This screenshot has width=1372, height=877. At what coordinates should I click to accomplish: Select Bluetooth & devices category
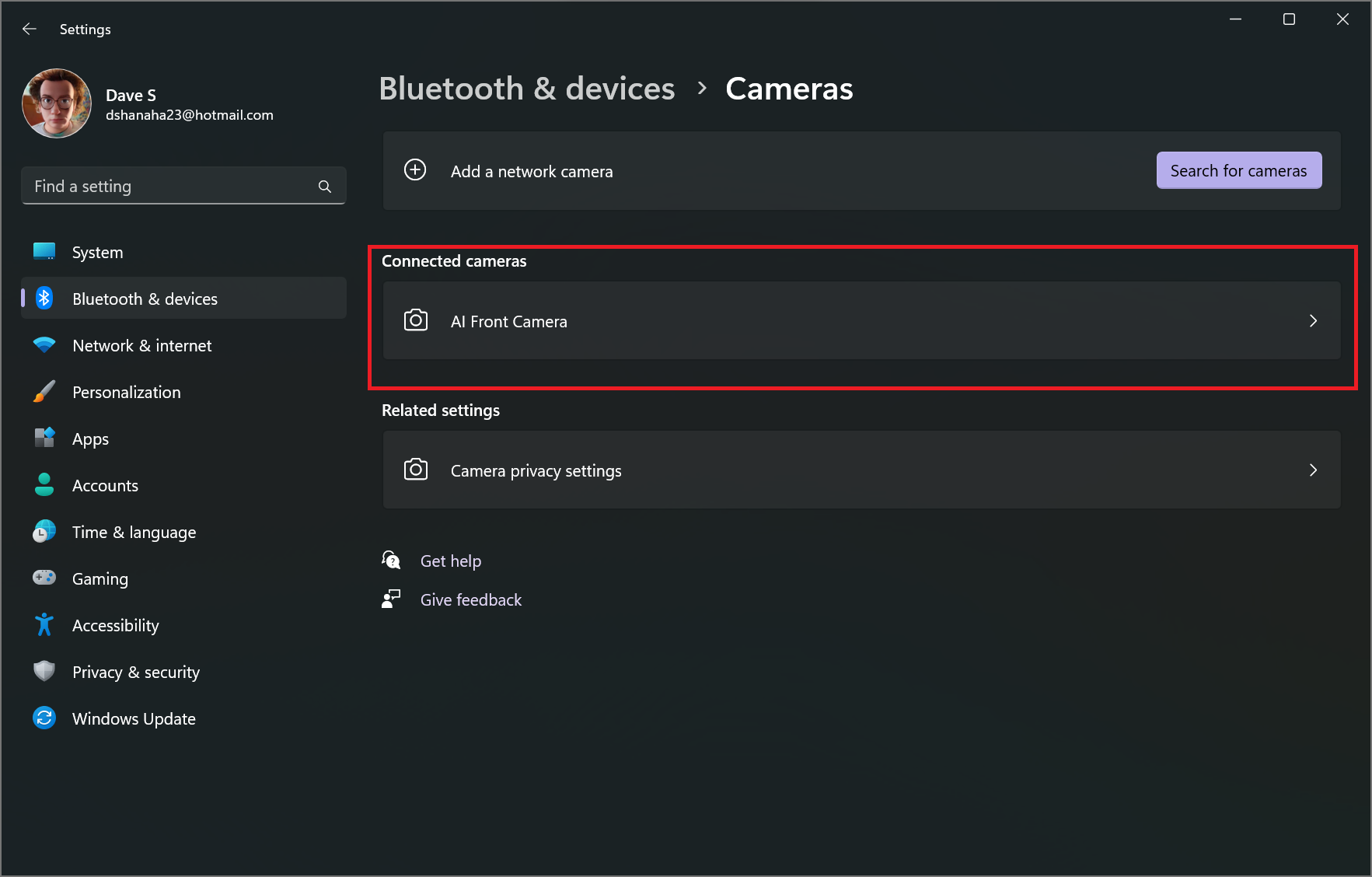point(183,299)
